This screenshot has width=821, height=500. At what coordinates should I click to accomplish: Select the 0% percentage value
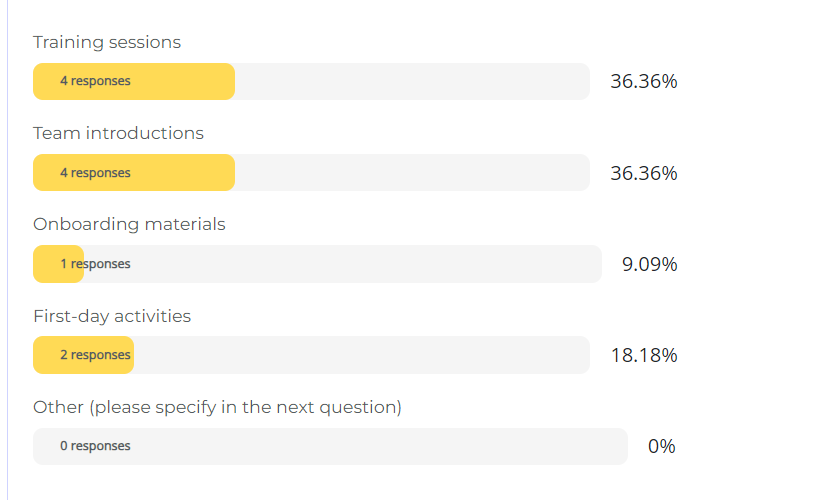(x=661, y=446)
